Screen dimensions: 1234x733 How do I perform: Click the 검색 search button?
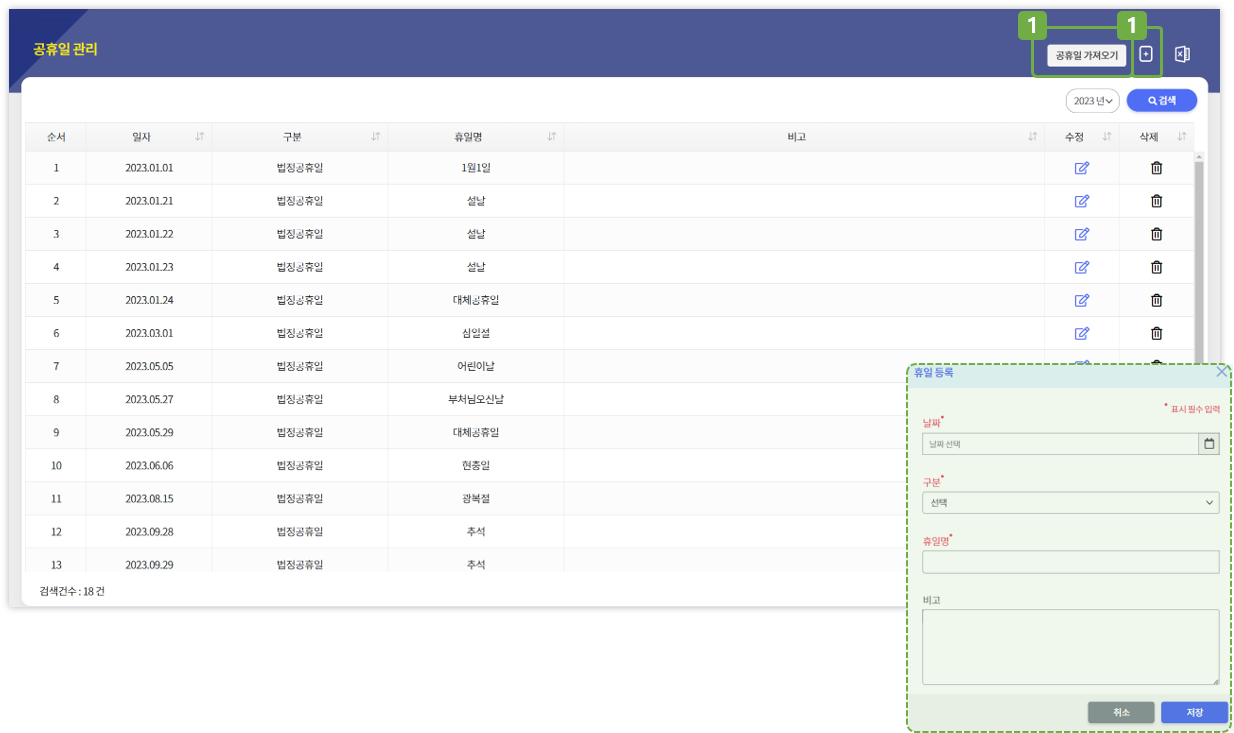coord(1161,100)
